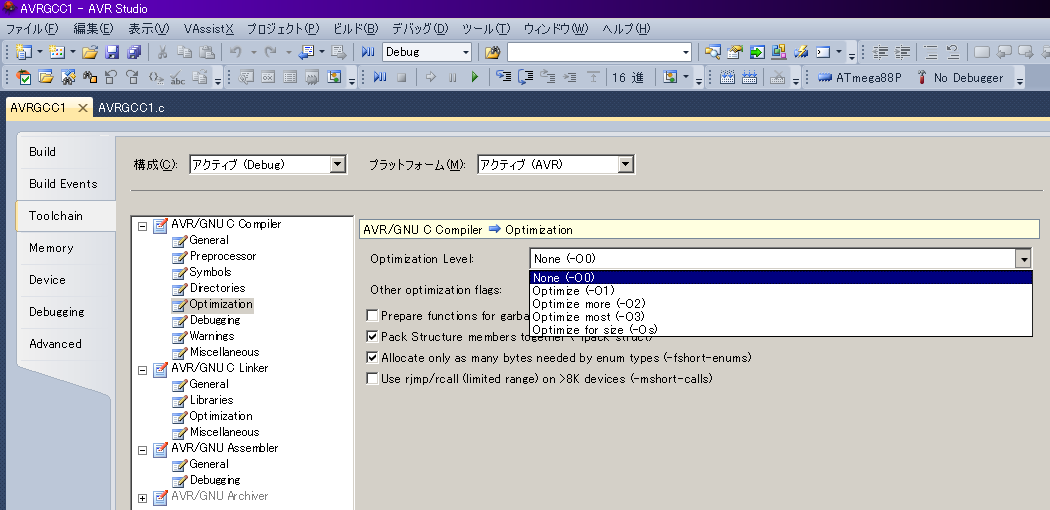Click the Stop Debugging square icon

(402, 78)
